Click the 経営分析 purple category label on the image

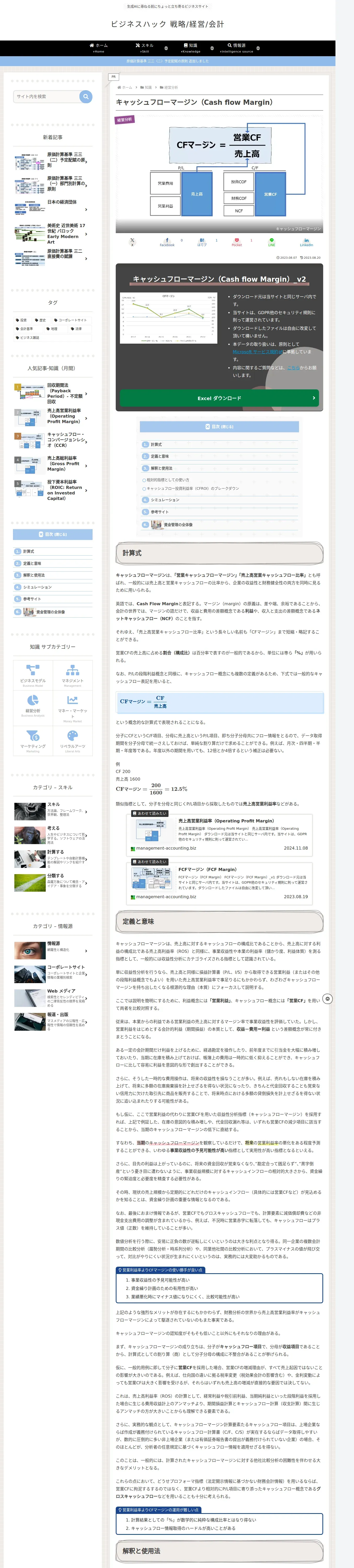[125, 120]
